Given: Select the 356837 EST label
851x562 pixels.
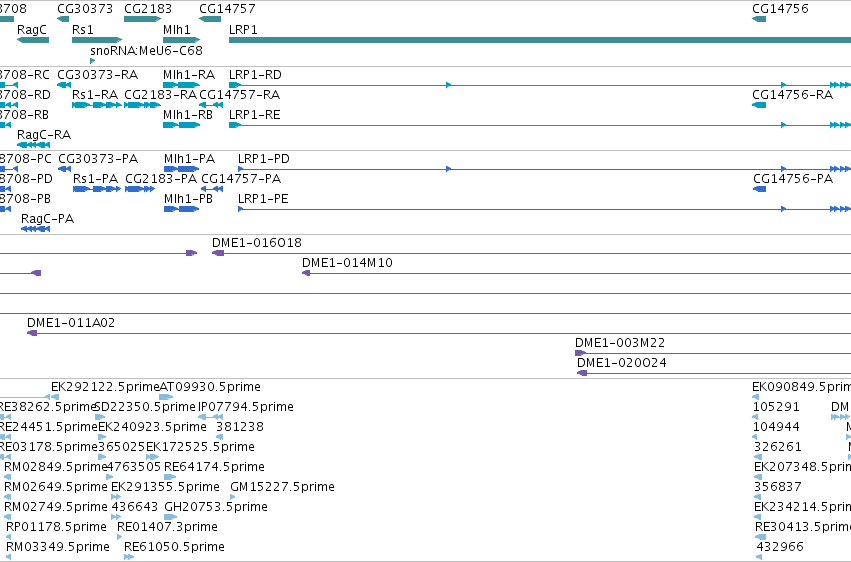Looking at the screenshot, I should (x=778, y=487).
